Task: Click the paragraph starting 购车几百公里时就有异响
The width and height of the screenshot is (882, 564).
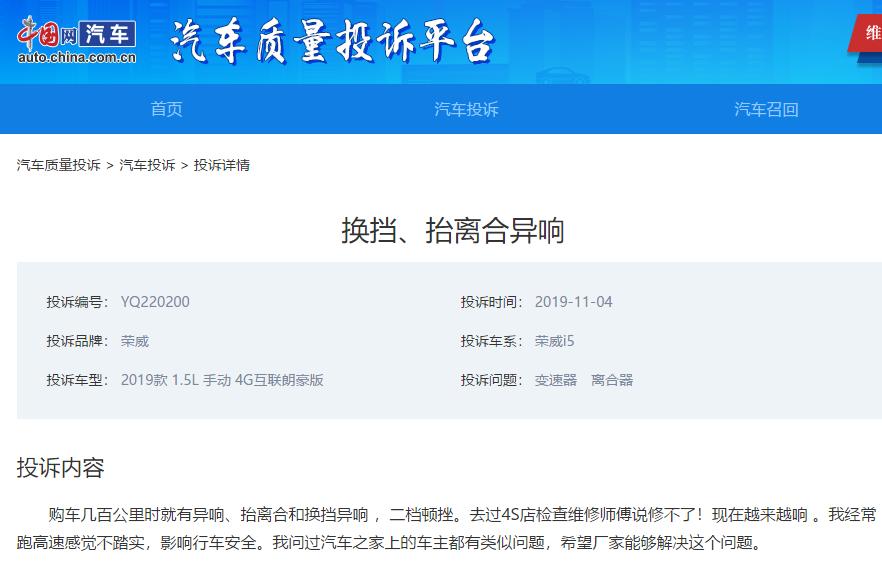Action: (x=447, y=529)
